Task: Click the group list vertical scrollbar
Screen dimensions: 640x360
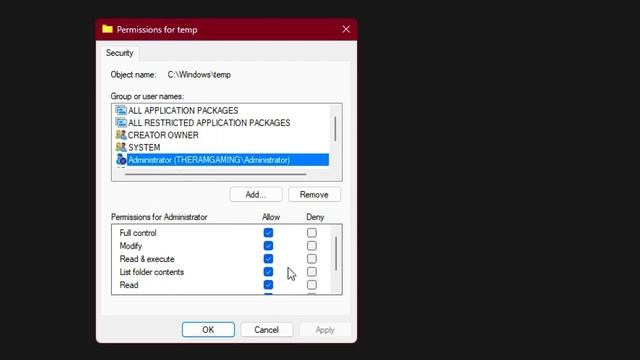Action: pos(335,129)
